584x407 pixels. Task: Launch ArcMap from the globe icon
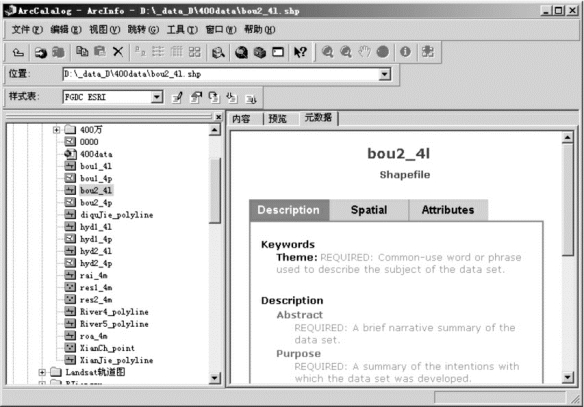[241, 52]
